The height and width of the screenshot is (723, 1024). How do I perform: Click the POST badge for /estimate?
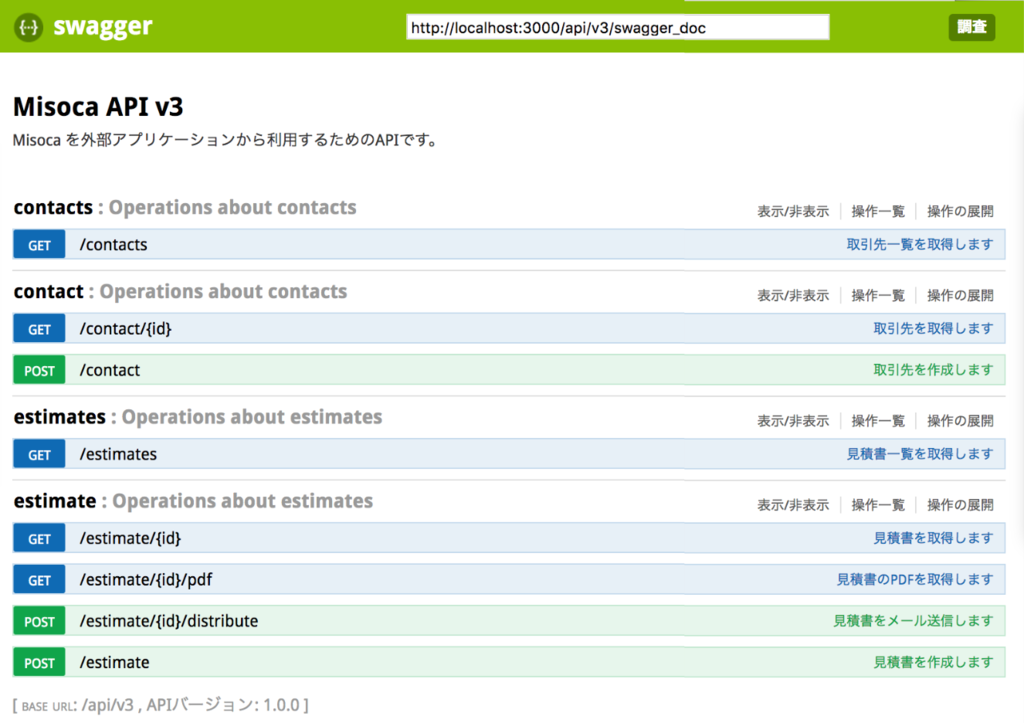39,663
